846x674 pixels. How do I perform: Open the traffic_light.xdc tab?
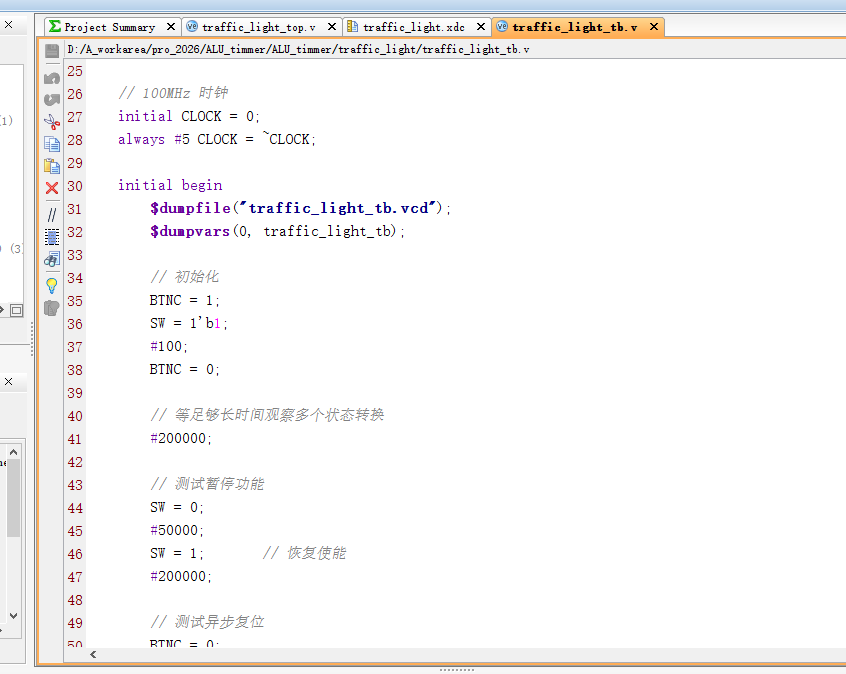click(x=414, y=27)
